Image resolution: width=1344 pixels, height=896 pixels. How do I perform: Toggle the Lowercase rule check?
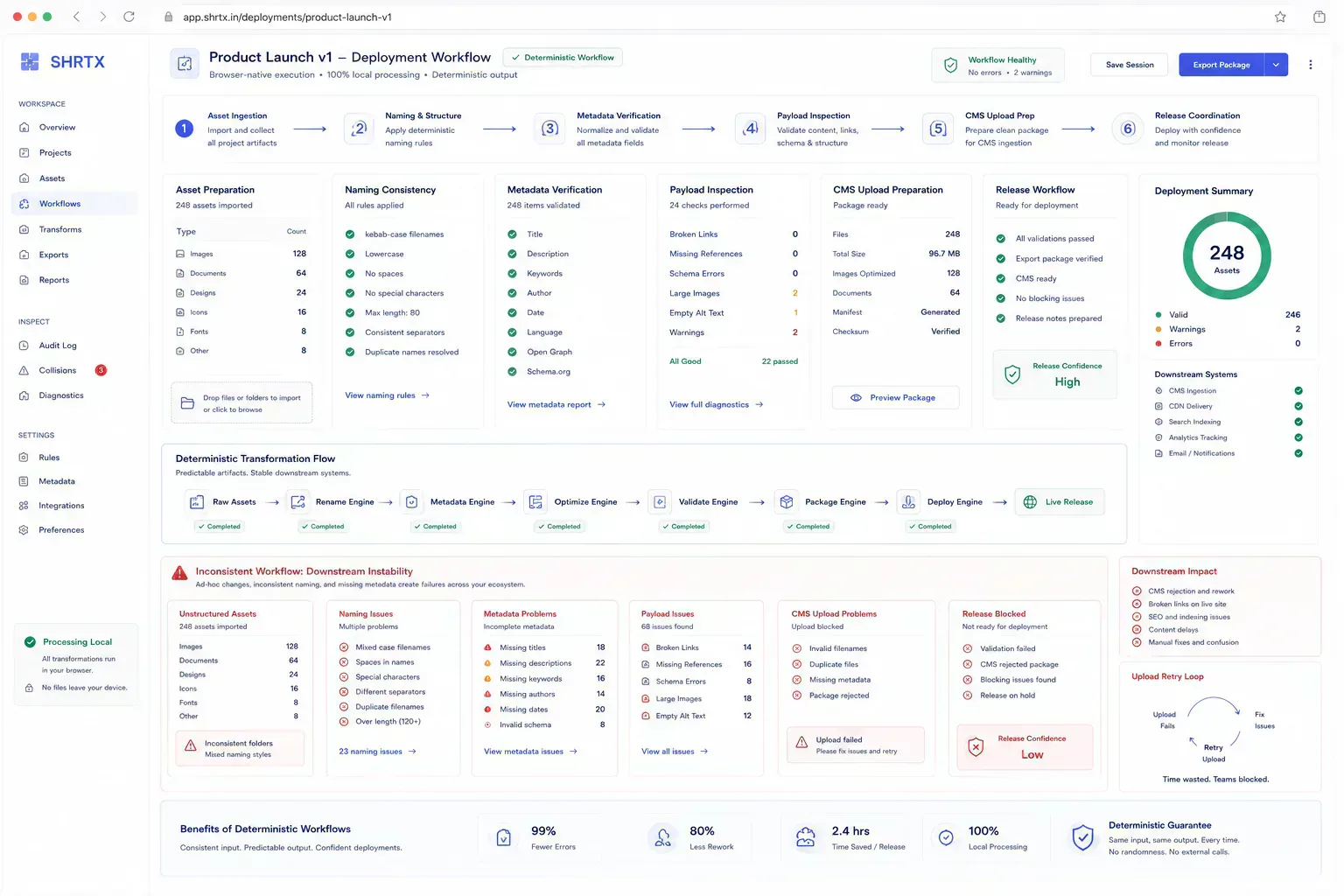click(x=350, y=254)
